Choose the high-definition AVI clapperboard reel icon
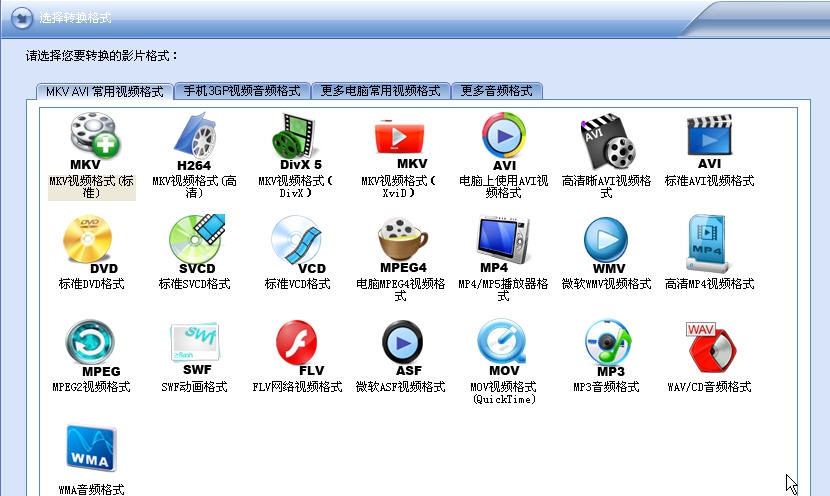Image resolution: width=830 pixels, height=496 pixels. pos(607,140)
